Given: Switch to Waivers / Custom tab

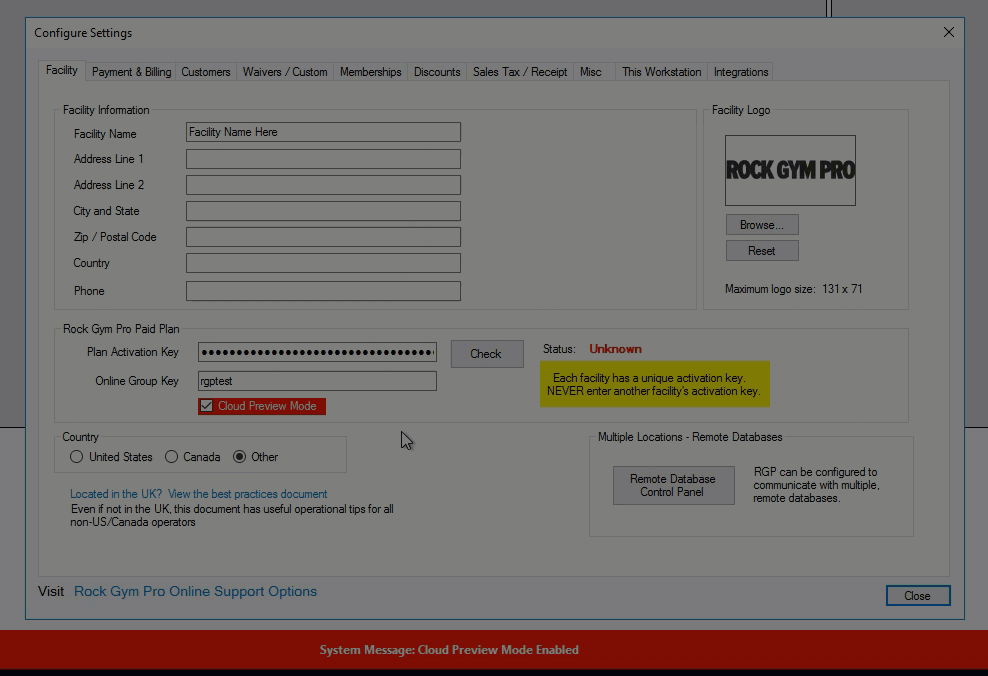Looking at the screenshot, I should [285, 72].
